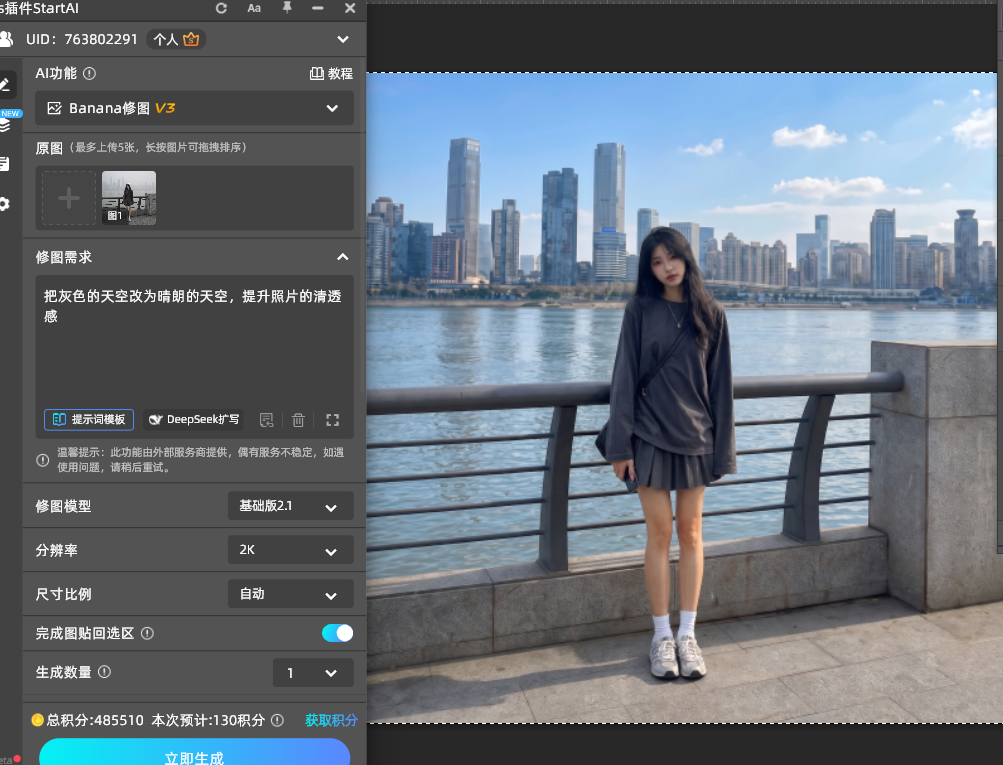The width and height of the screenshot is (1003, 765).
Task: Open 尺寸比例 dropdown showing 自动
Action: [x=290, y=594]
